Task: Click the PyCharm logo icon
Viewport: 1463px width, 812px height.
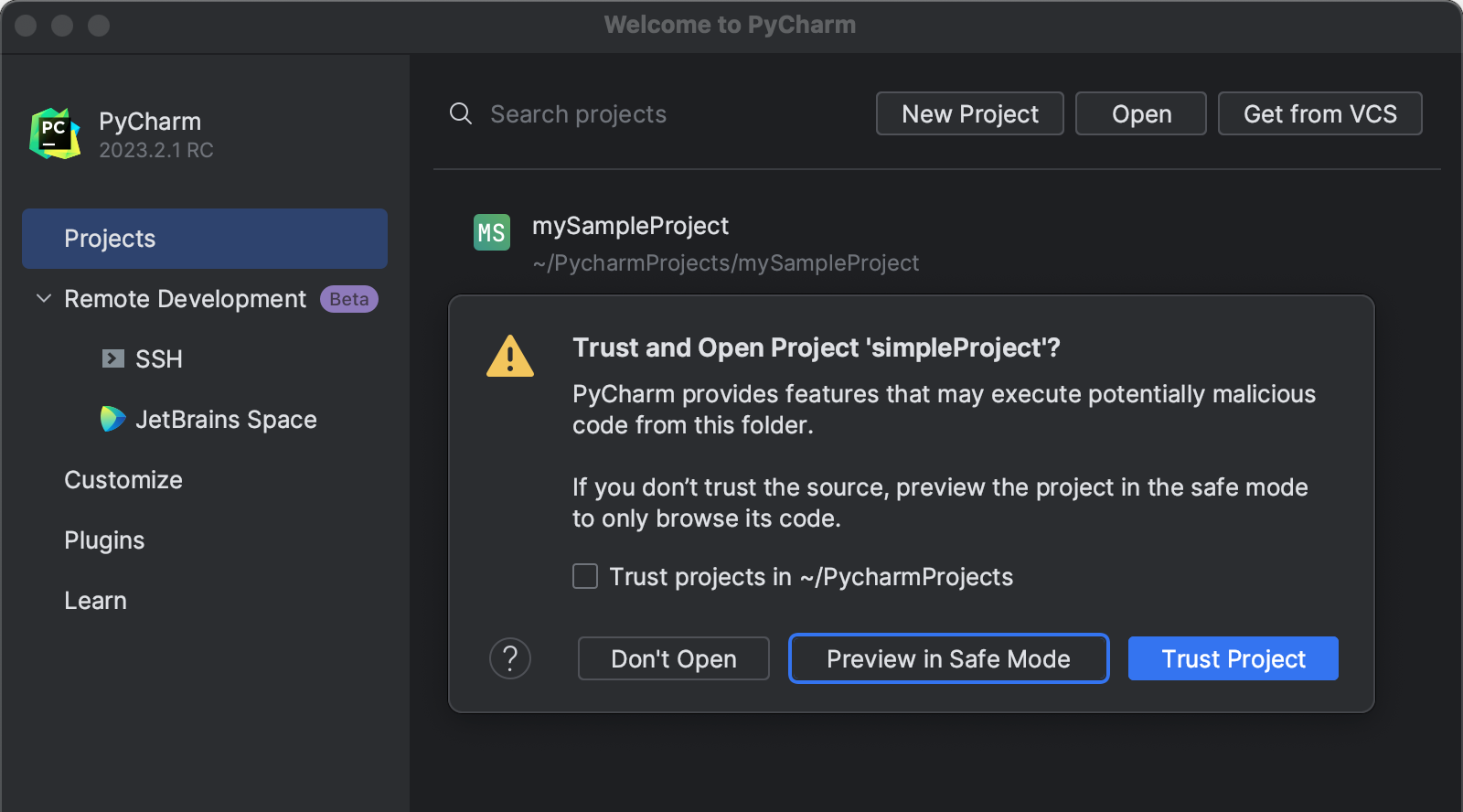Action: tap(55, 134)
